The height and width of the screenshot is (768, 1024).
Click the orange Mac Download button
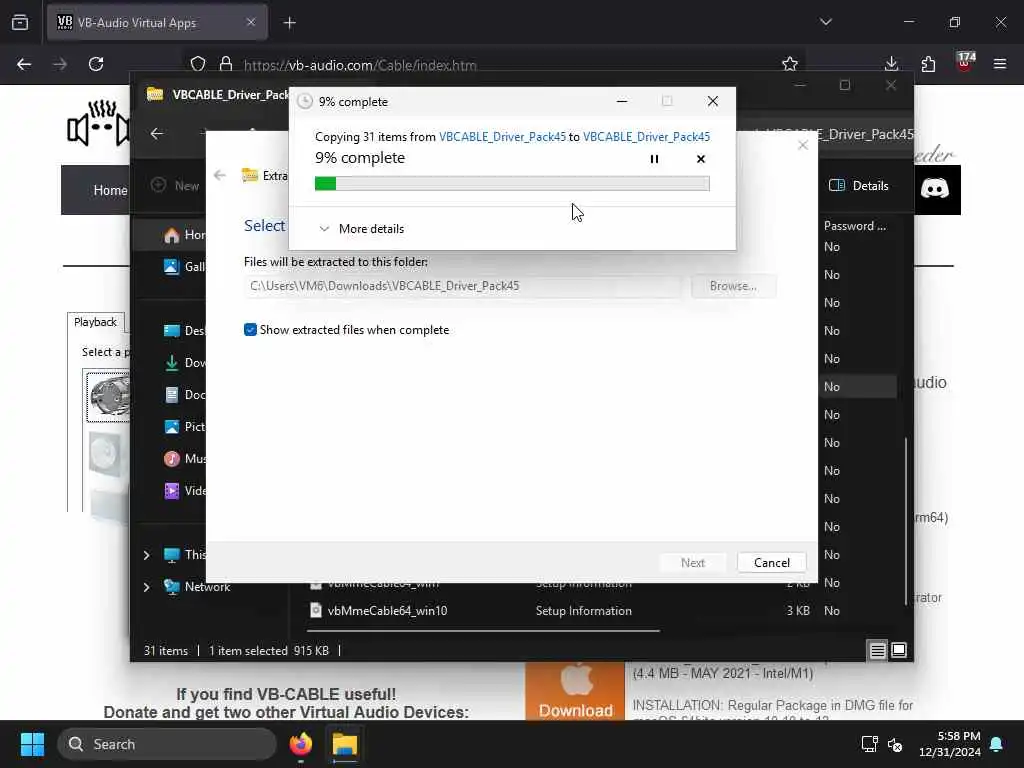click(575, 692)
